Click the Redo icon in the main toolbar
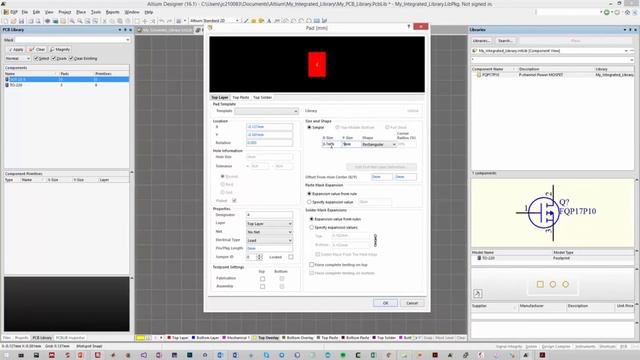 [169, 21]
